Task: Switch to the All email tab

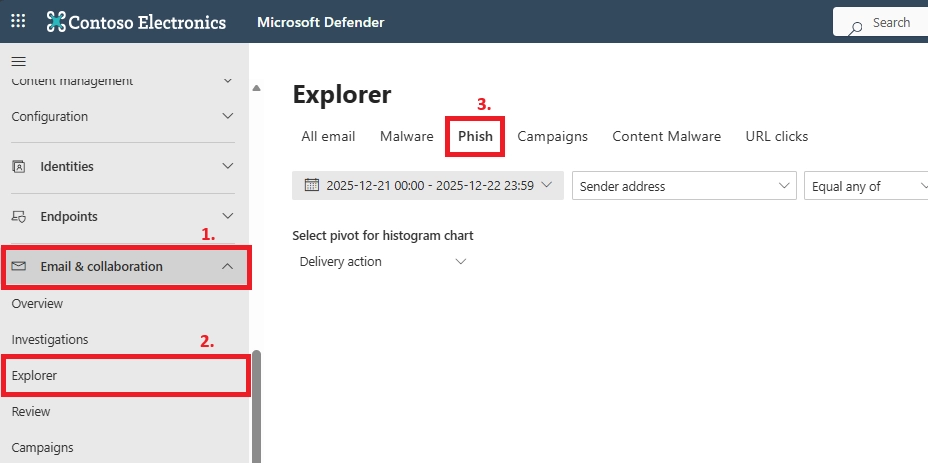Action: [328, 136]
